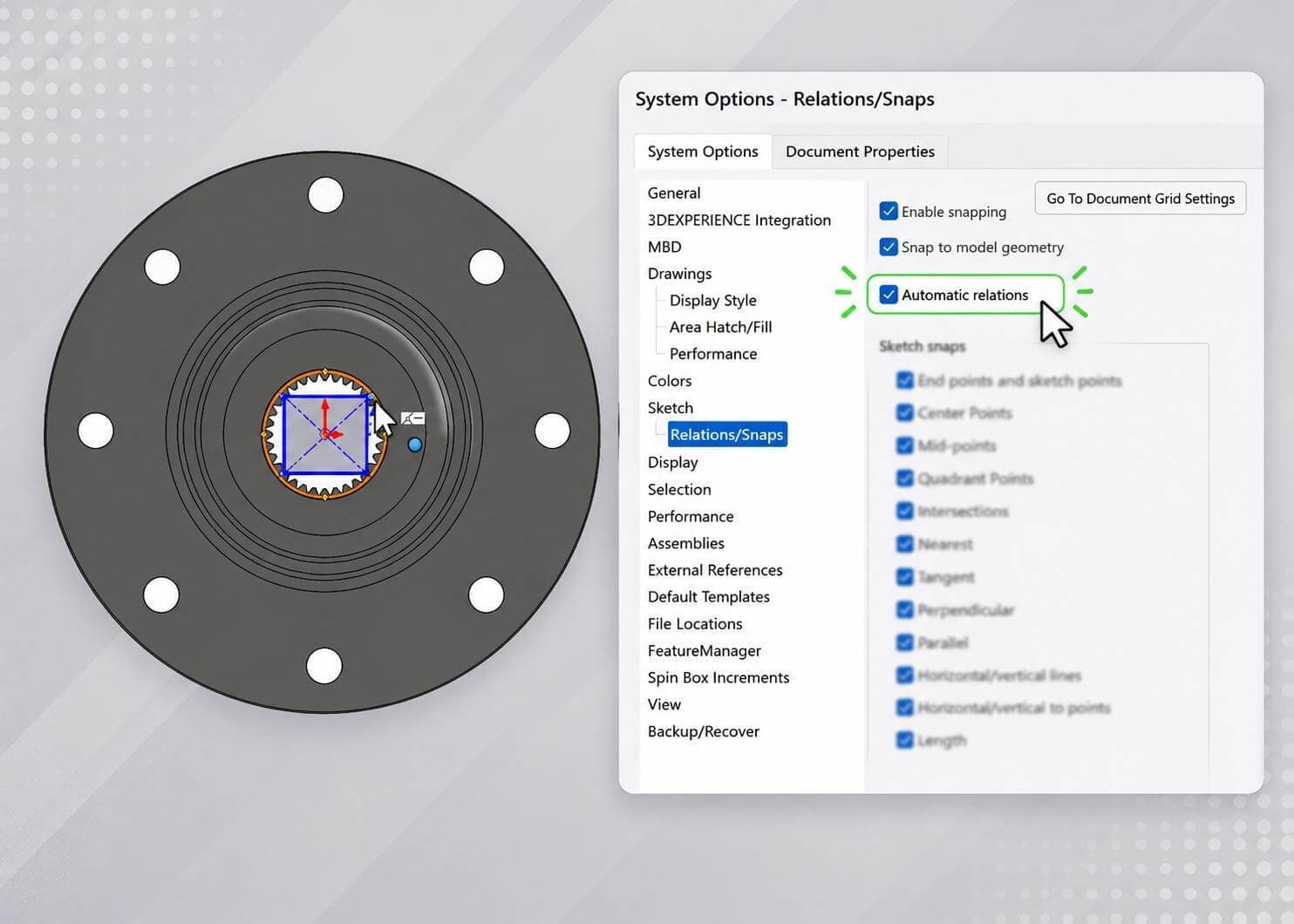Disable the Center Points snap checkbox

point(904,413)
